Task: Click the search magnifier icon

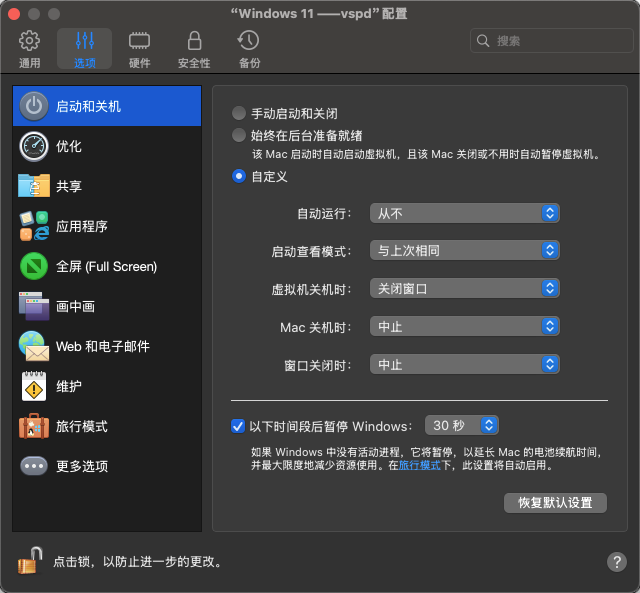Action: (483, 40)
